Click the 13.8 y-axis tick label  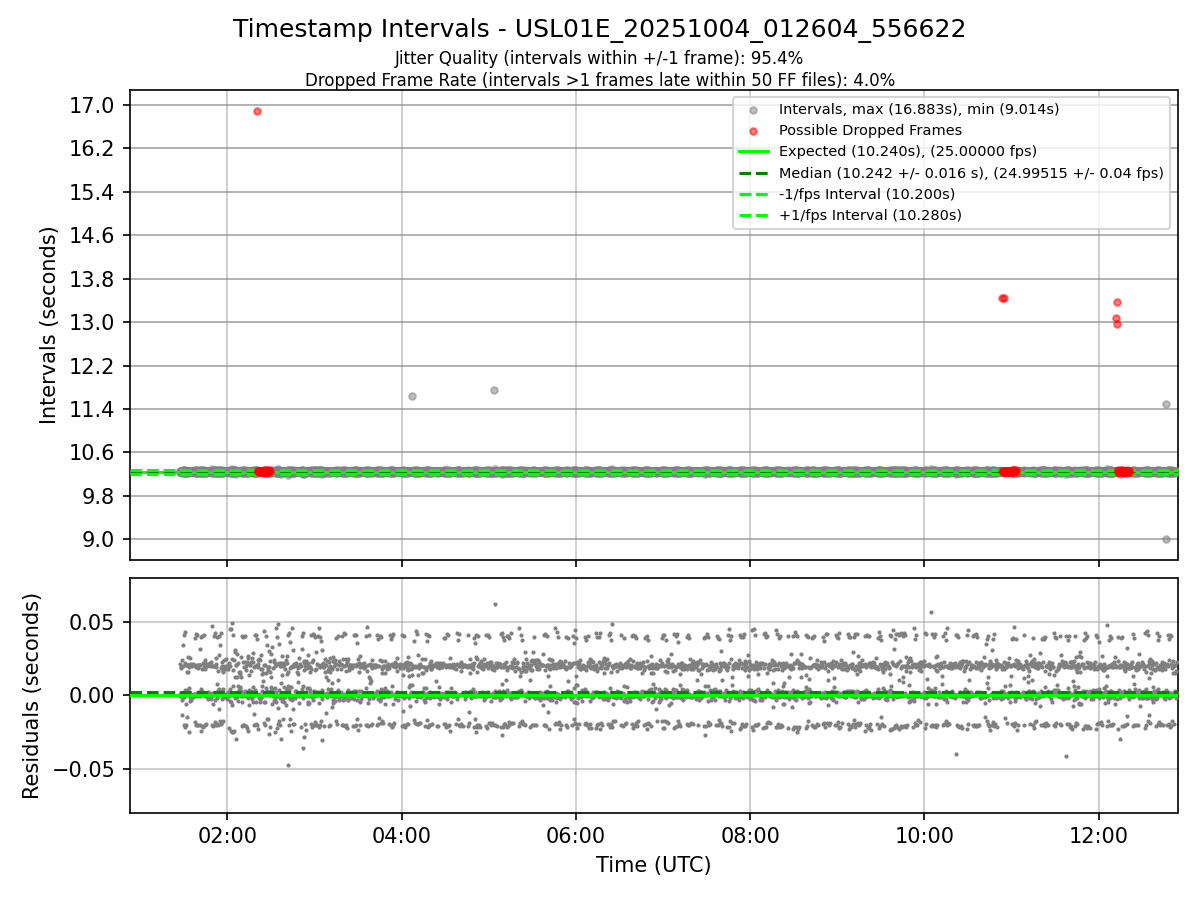tap(94, 279)
